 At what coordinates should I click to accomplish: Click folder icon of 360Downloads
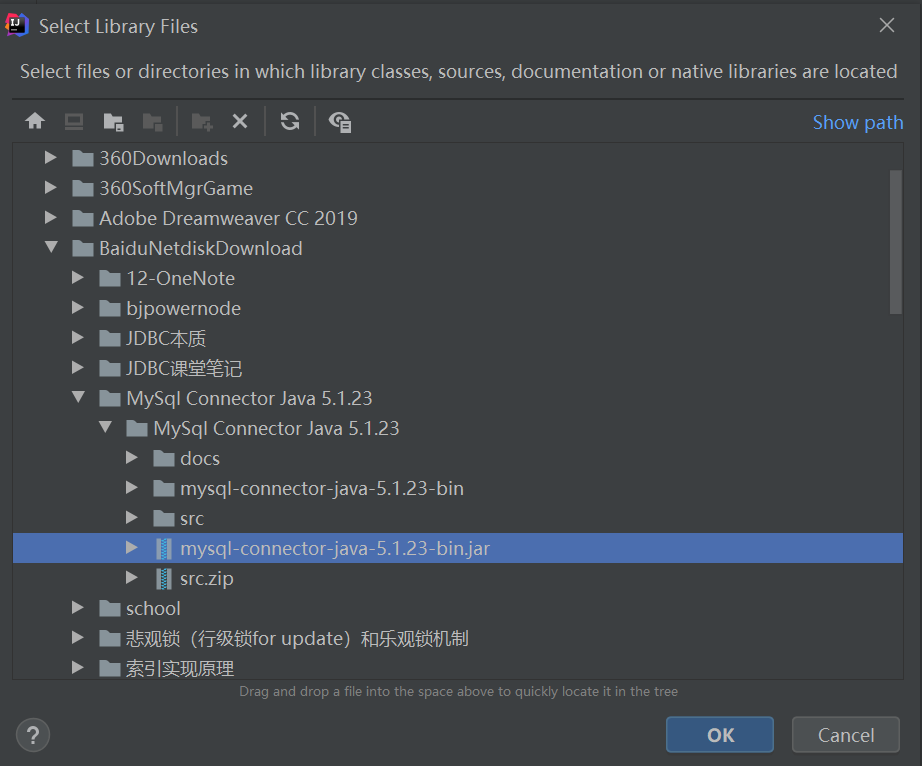point(82,158)
